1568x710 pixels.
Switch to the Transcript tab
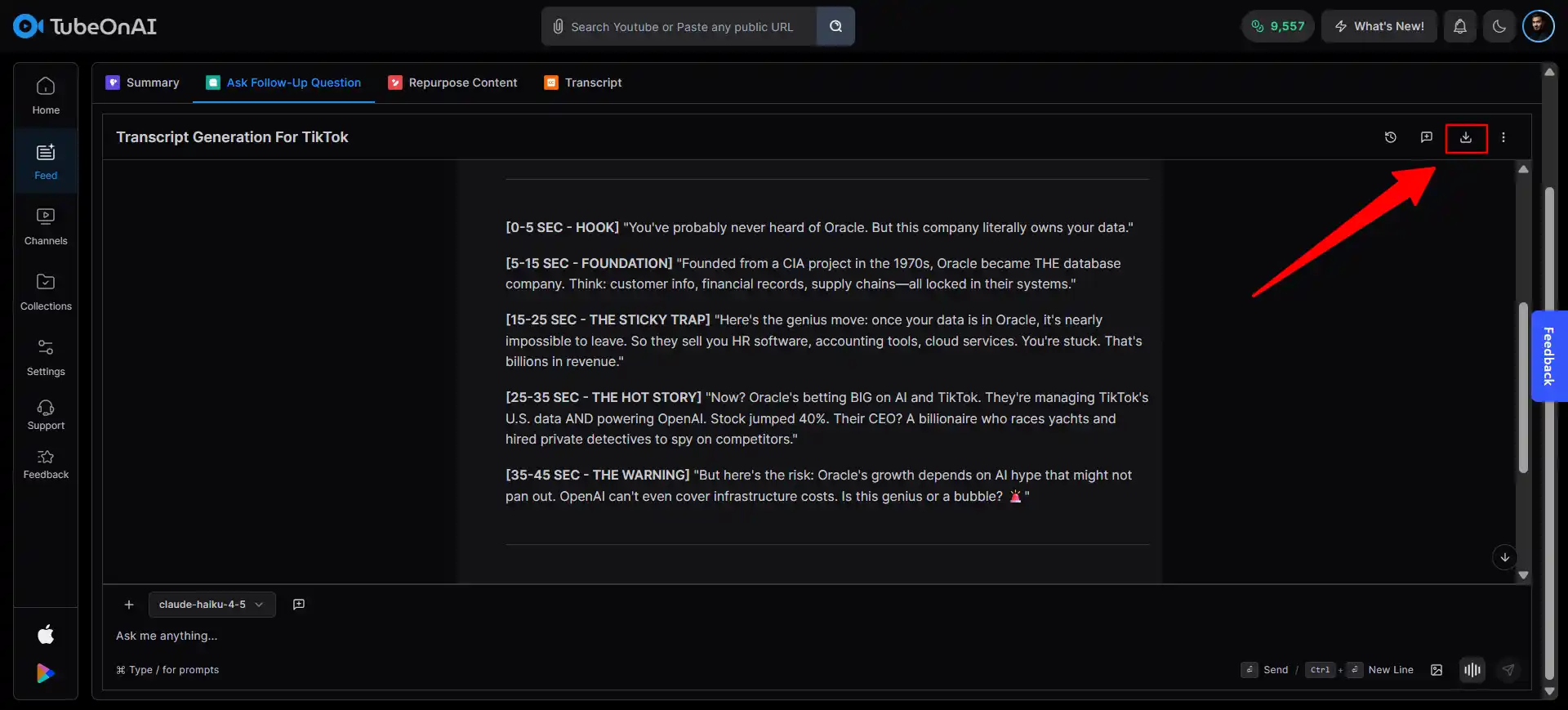click(583, 83)
